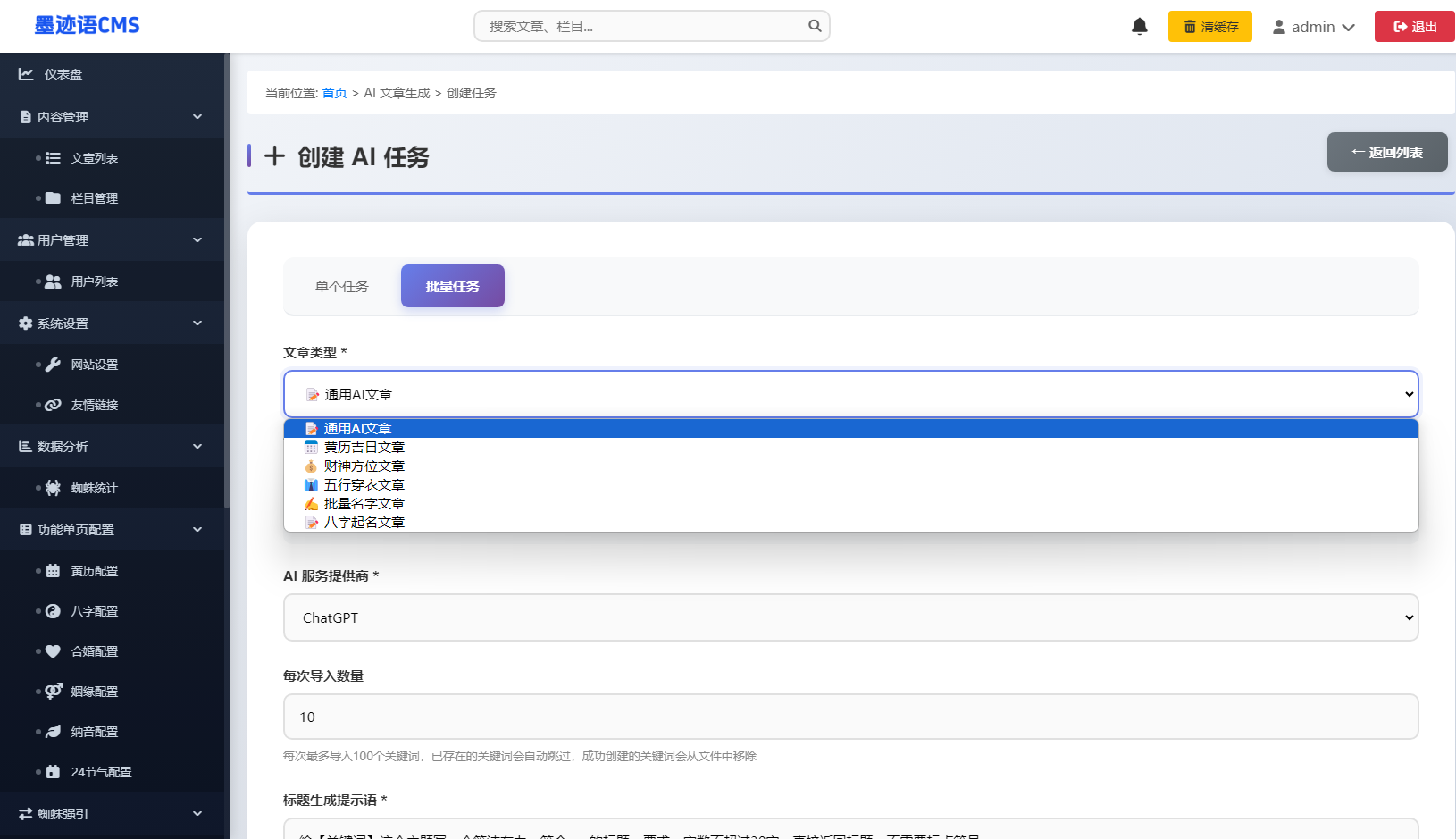Click the search magnifier icon

815,26
